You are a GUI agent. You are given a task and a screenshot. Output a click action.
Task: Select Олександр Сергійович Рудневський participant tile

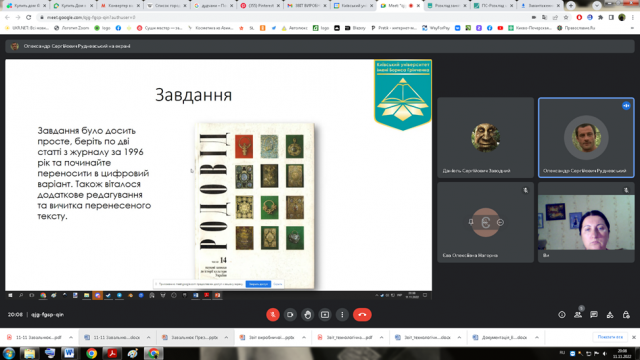(x=586, y=138)
